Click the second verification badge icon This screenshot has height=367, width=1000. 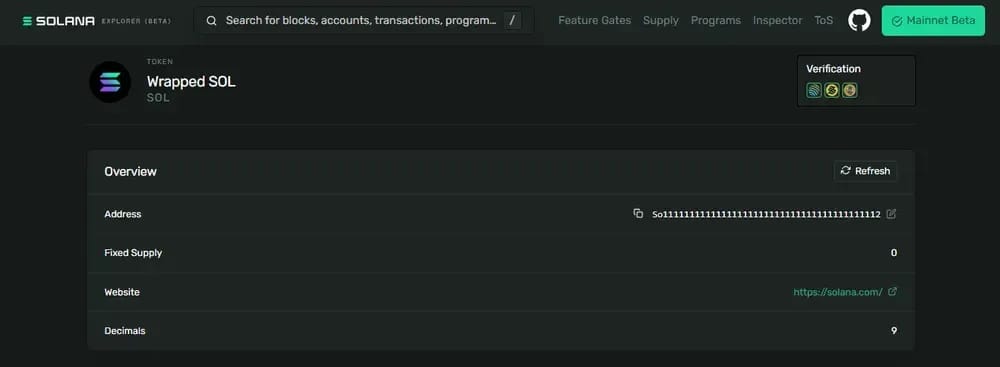tap(832, 91)
